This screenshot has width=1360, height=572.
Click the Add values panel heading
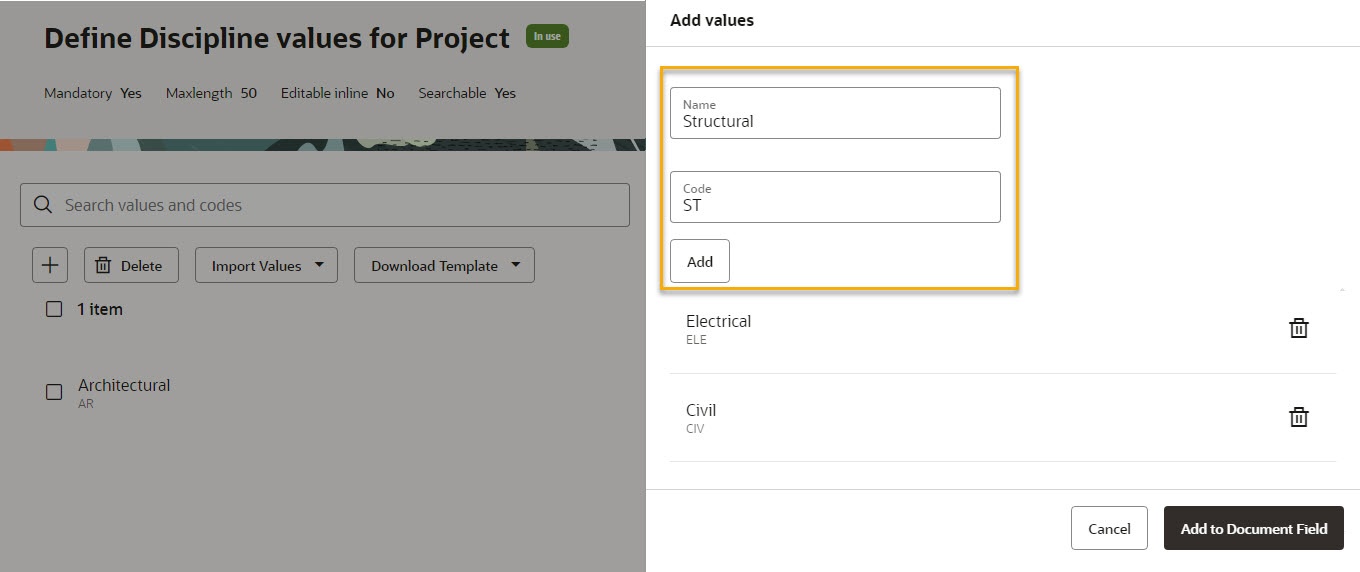(x=712, y=20)
